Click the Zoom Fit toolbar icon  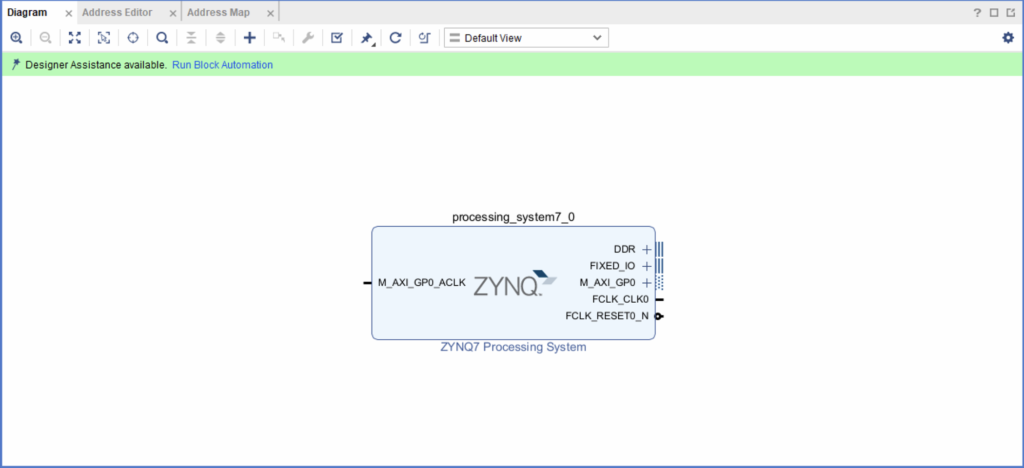coord(74,38)
